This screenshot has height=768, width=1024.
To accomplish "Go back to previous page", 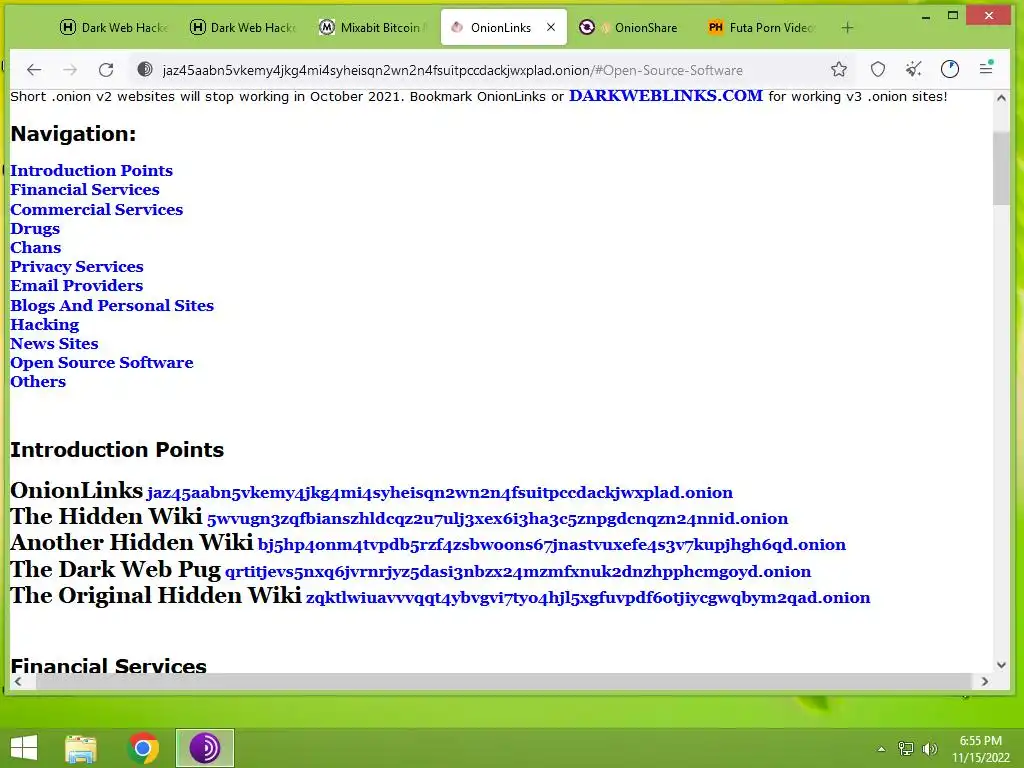I will point(34,69).
